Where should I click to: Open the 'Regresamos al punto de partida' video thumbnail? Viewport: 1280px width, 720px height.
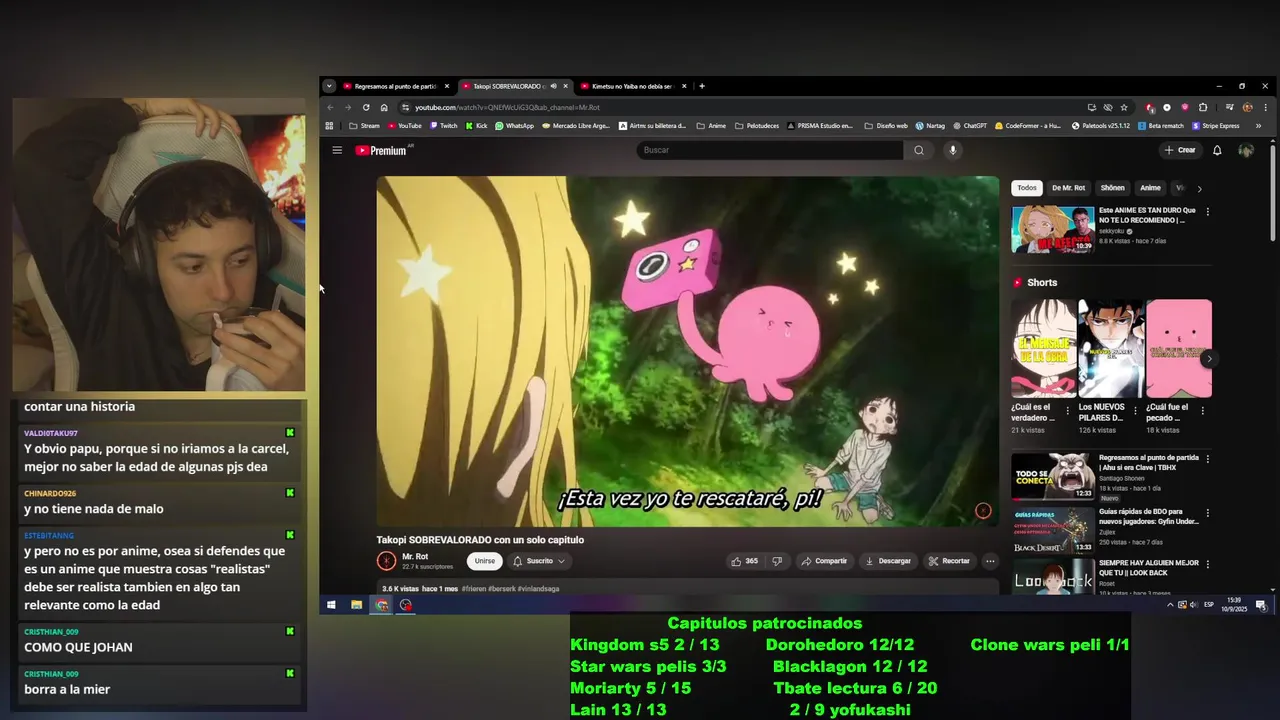point(1052,476)
